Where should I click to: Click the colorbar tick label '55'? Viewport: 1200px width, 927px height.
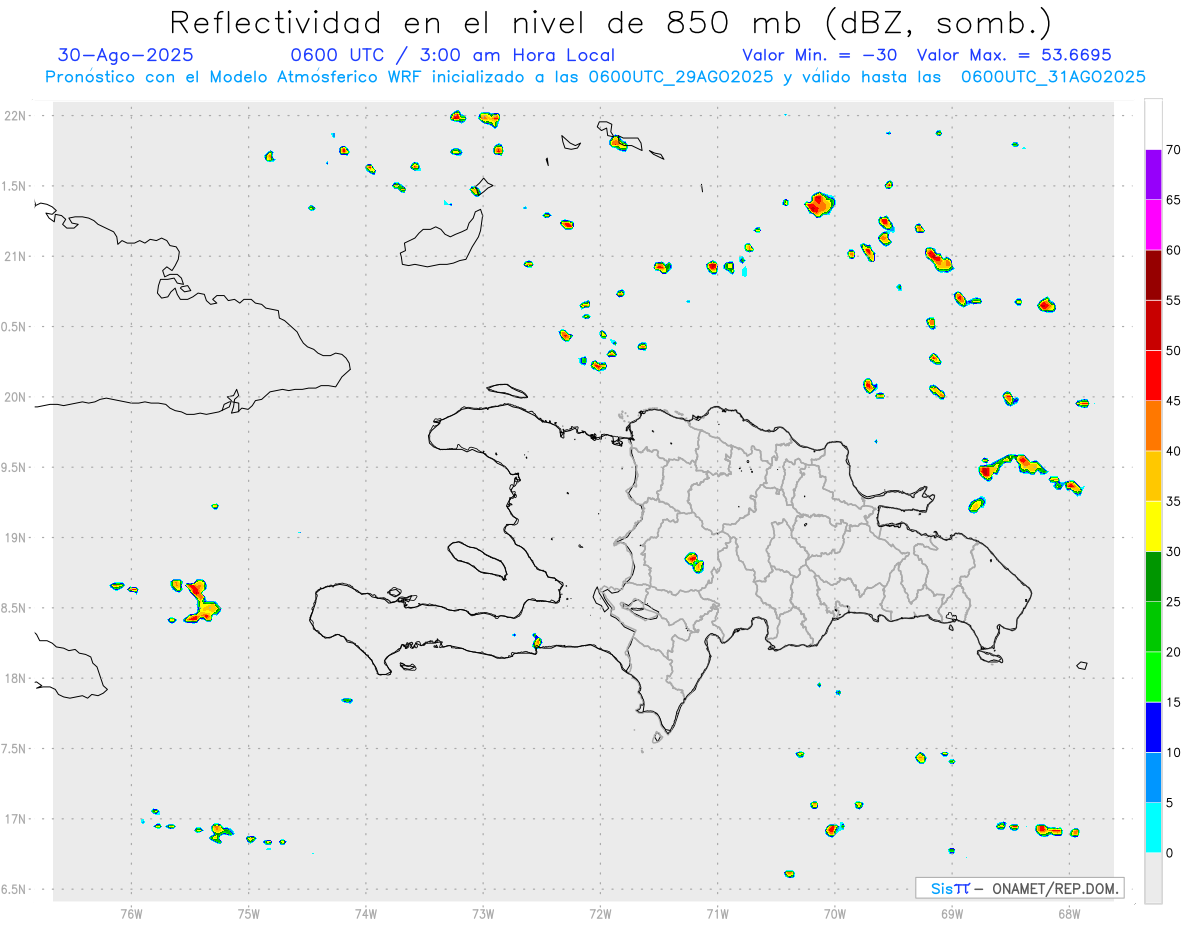click(x=1173, y=300)
